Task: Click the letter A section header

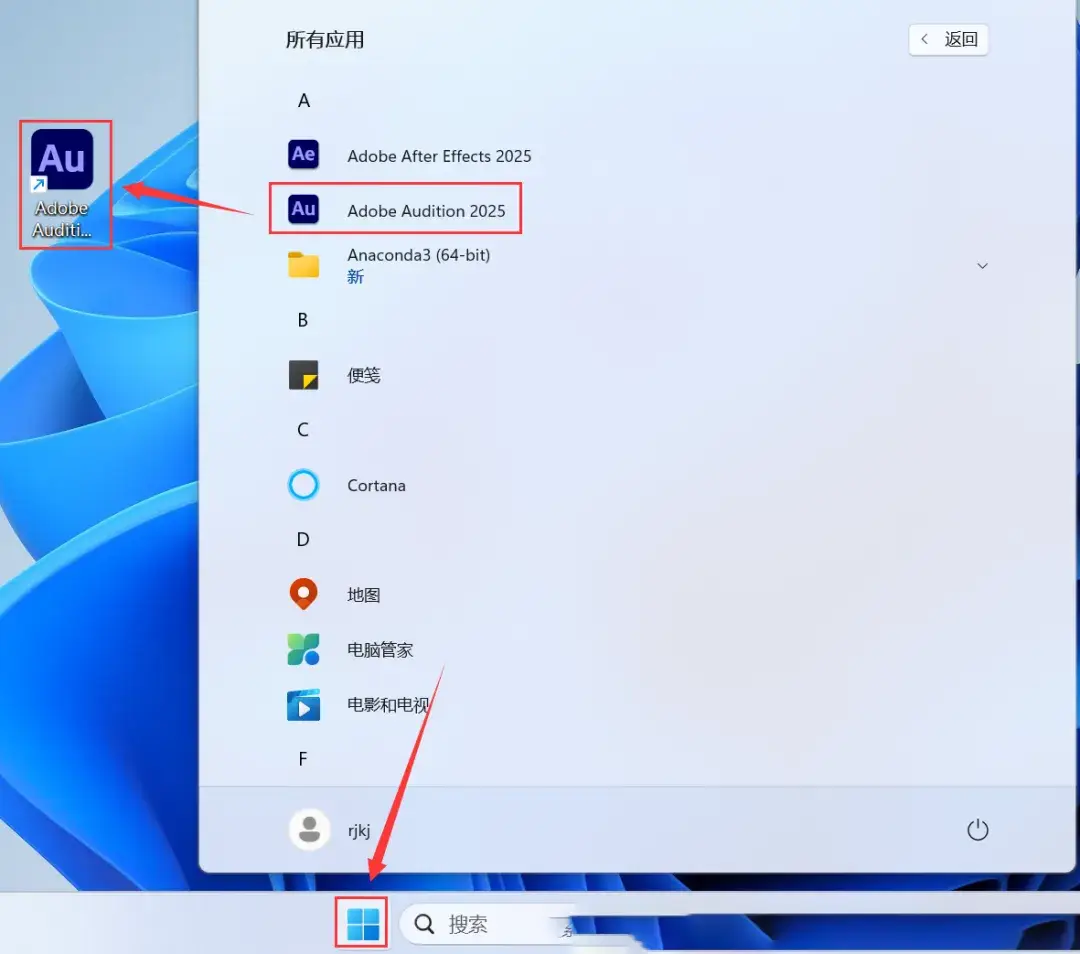Action: point(304,101)
